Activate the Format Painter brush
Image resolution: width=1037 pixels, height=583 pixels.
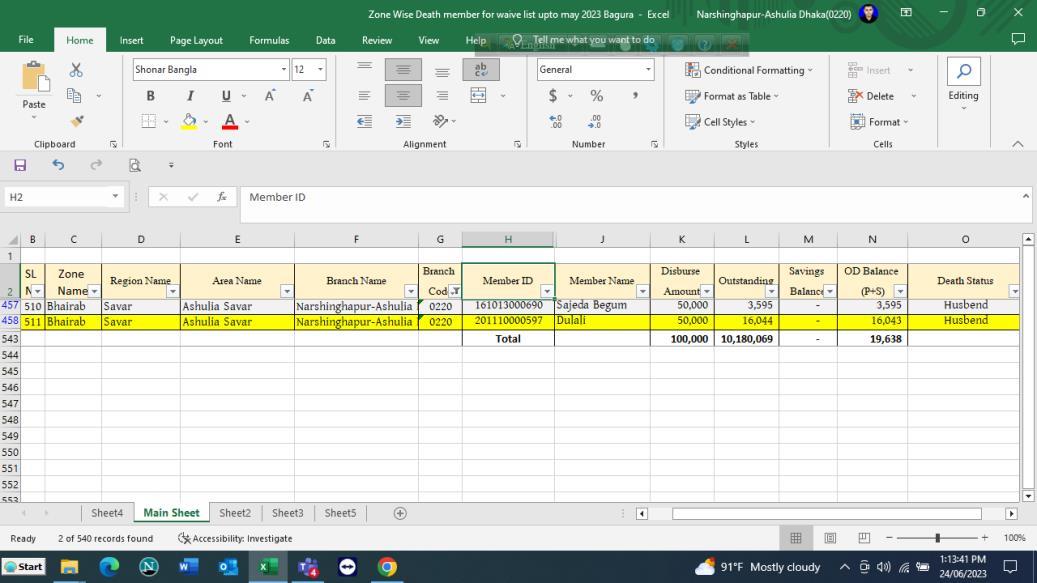[76, 121]
